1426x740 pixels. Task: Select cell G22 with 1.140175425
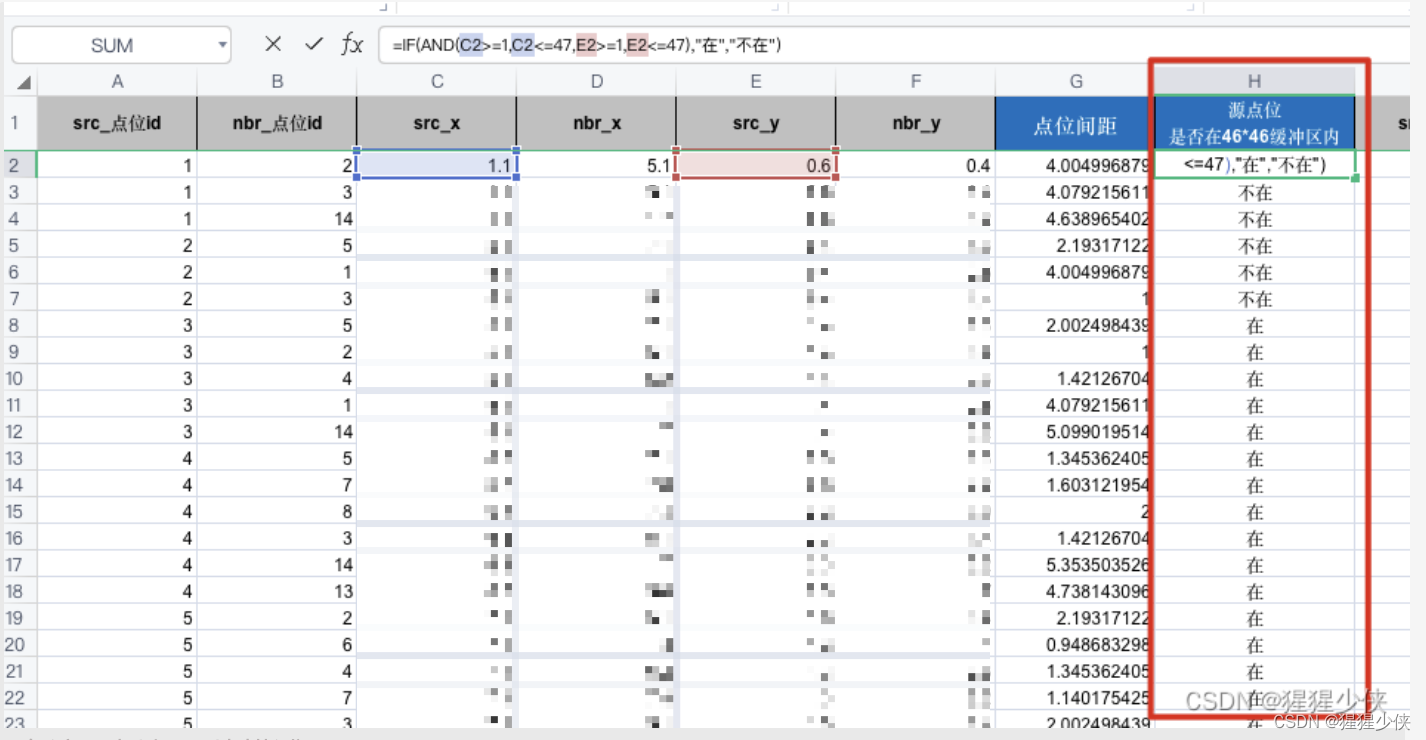[1075, 697]
